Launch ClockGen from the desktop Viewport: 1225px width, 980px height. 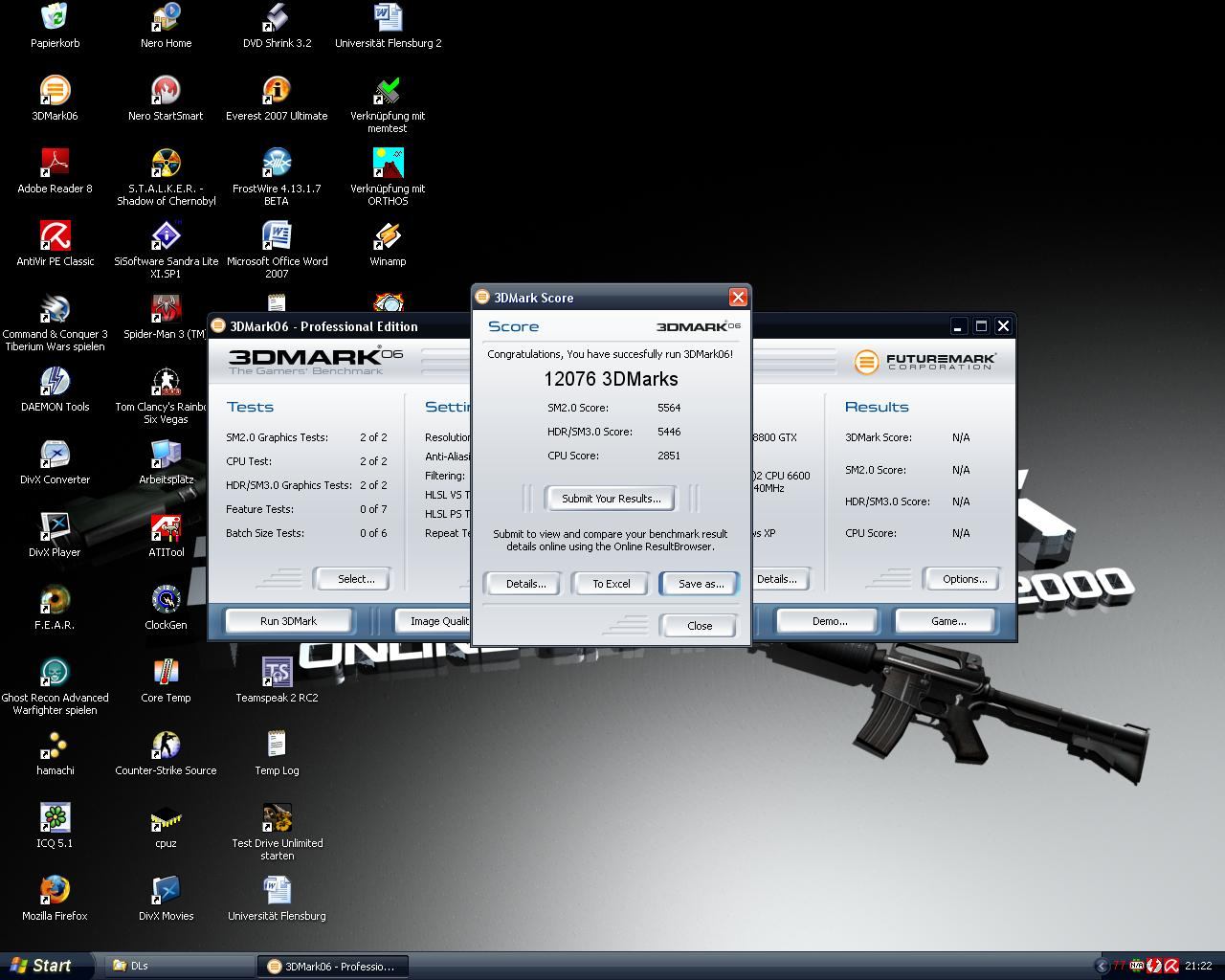pos(166,599)
